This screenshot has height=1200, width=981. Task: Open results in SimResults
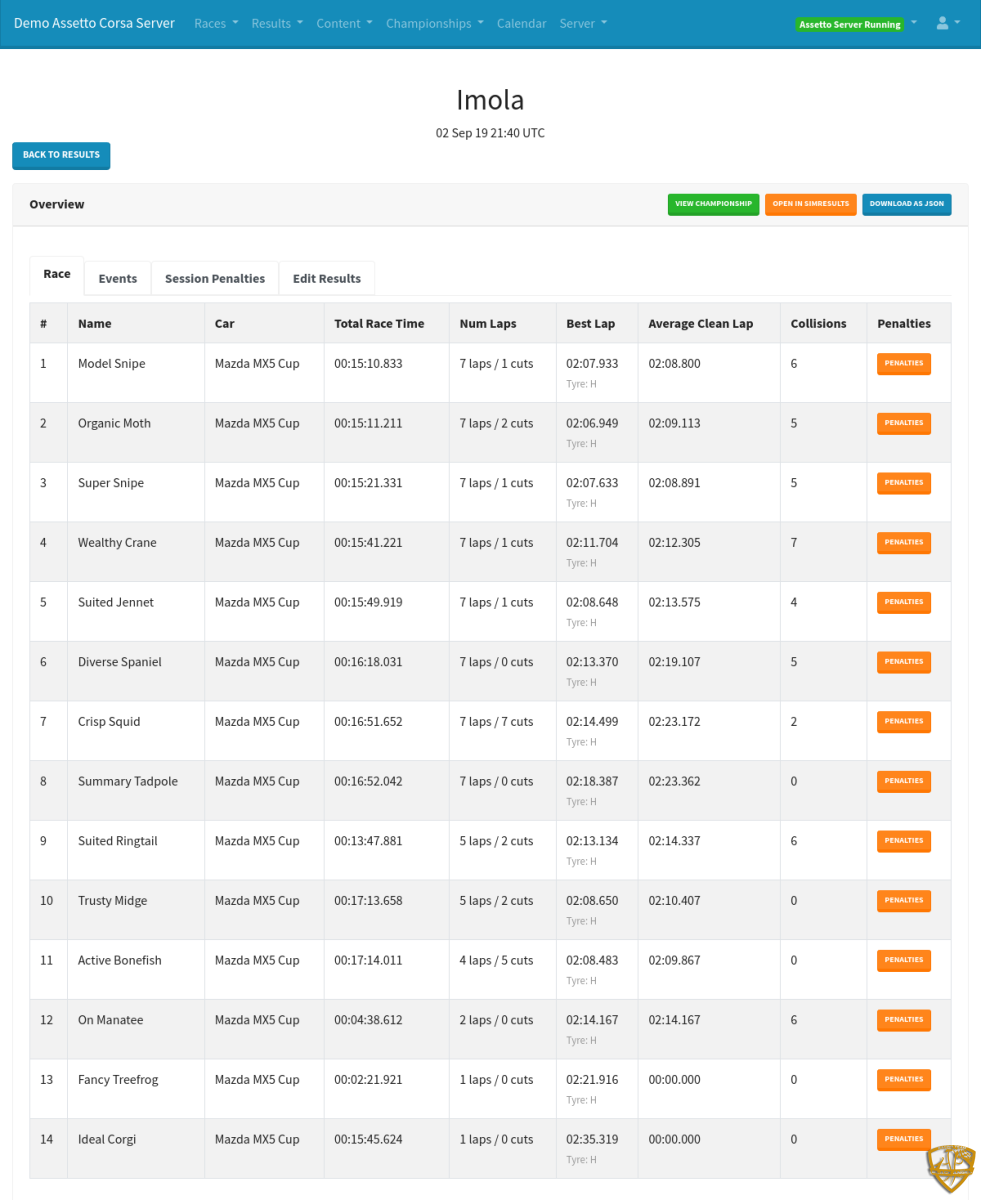(810, 204)
